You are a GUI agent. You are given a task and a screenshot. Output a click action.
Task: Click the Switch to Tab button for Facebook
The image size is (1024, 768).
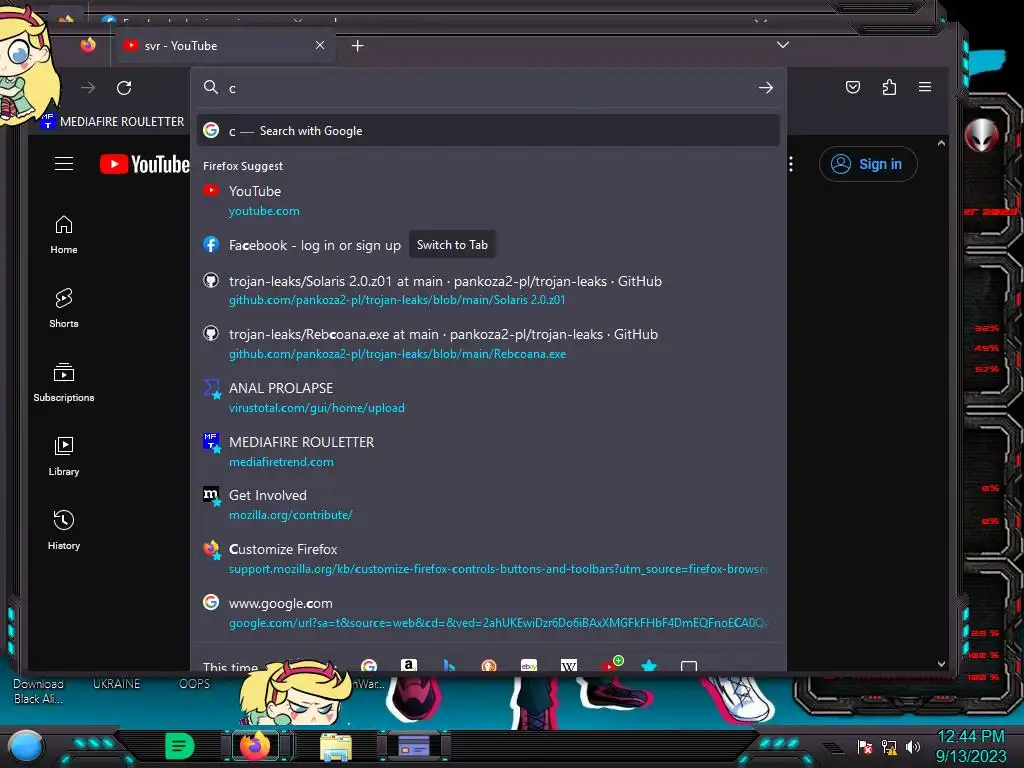(x=452, y=245)
